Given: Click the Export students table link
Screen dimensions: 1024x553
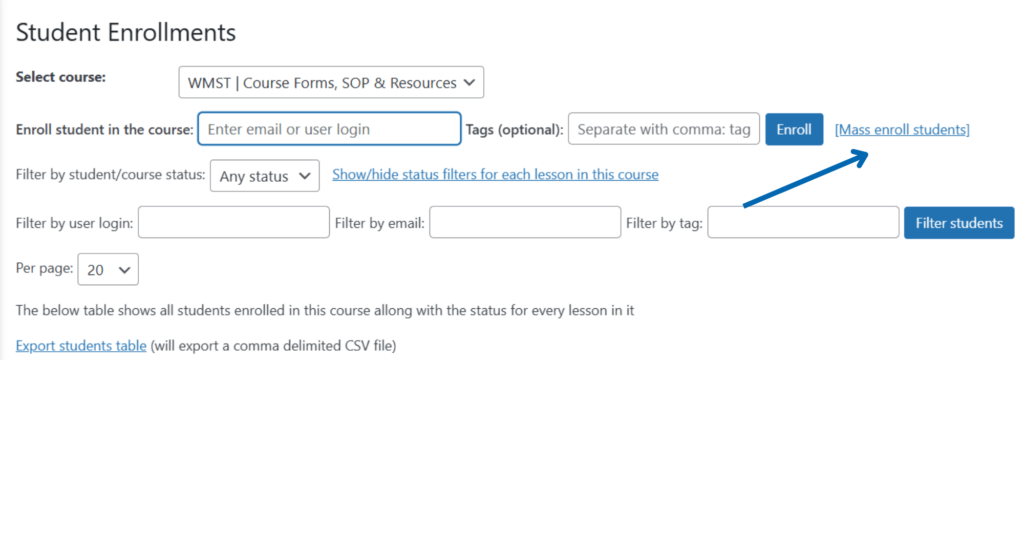Looking at the screenshot, I should (x=81, y=346).
